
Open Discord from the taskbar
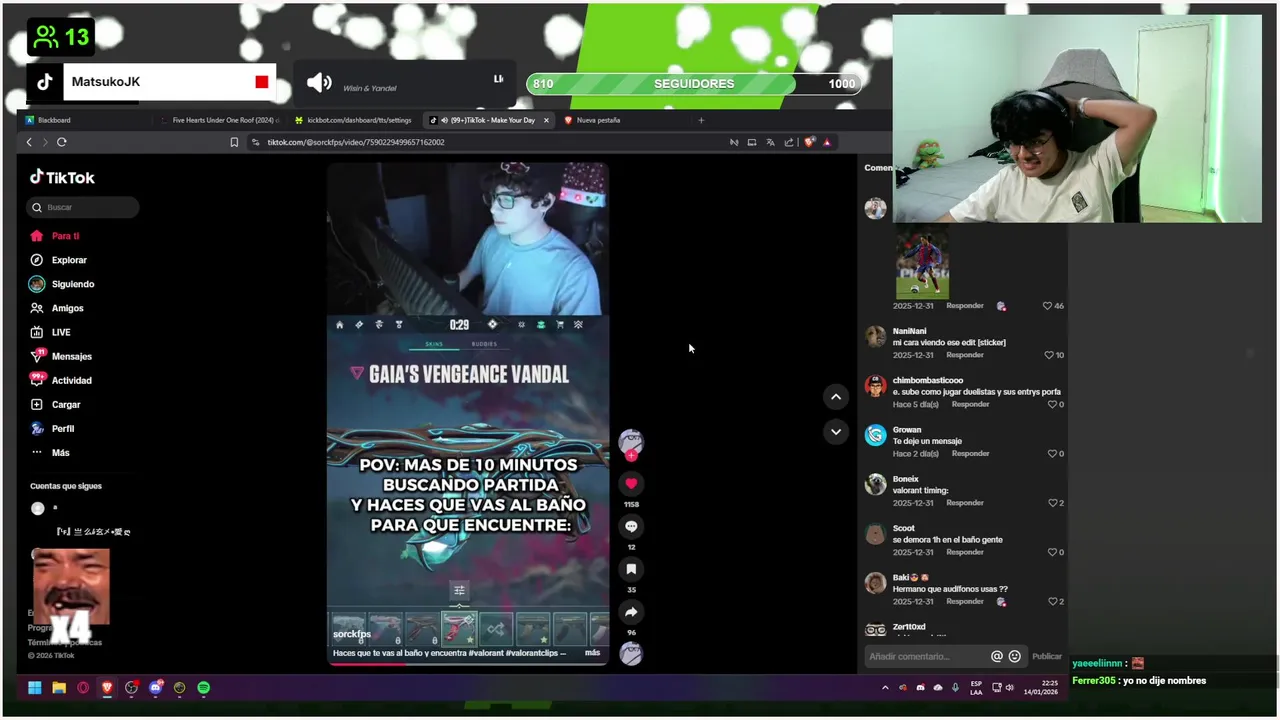click(x=156, y=688)
